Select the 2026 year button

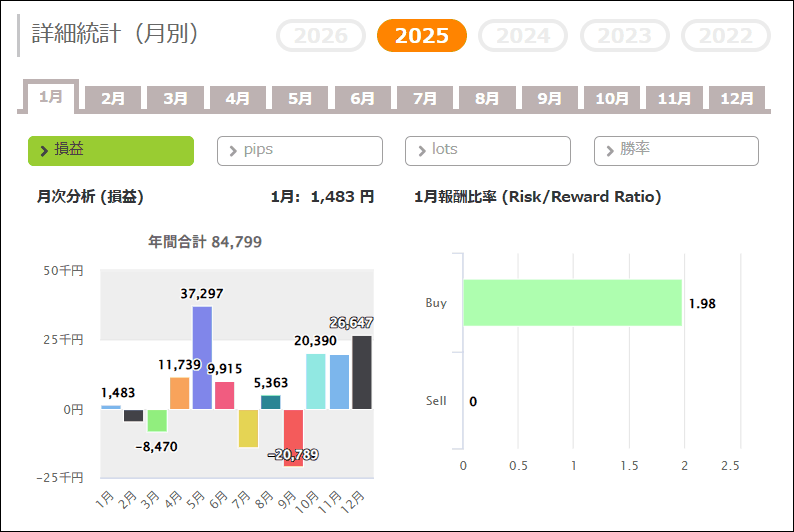[321, 36]
